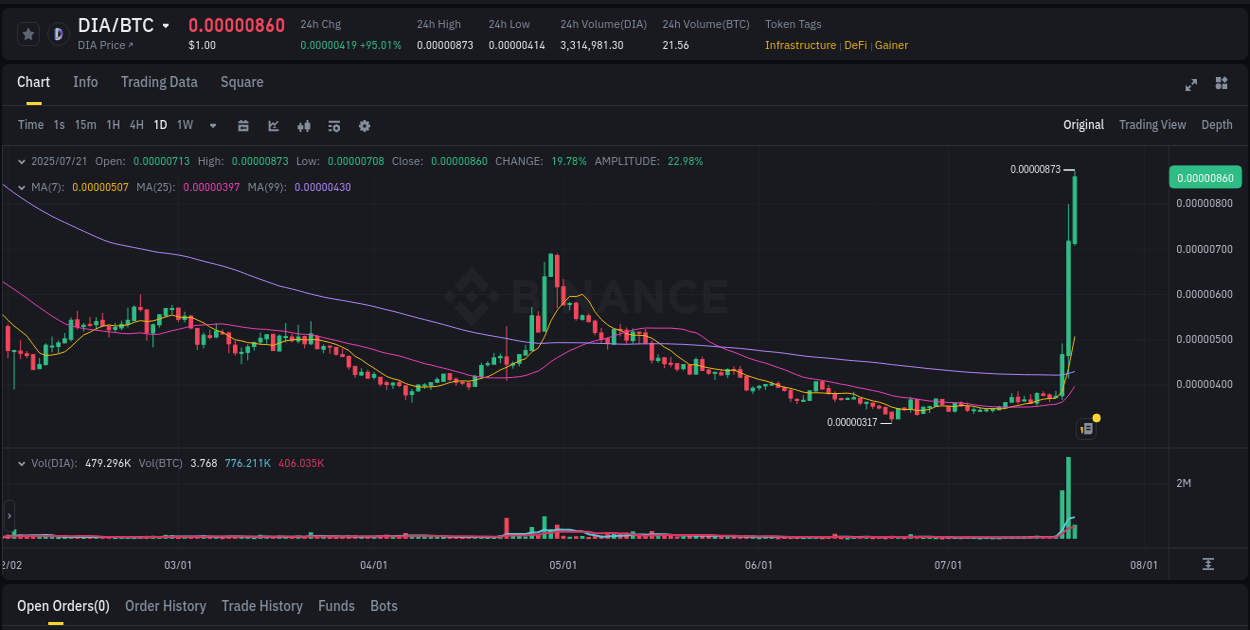Viewport: 1250px width, 630px height.
Task: Click the yellow-badged notes icon on chart
Action: tap(1087, 427)
